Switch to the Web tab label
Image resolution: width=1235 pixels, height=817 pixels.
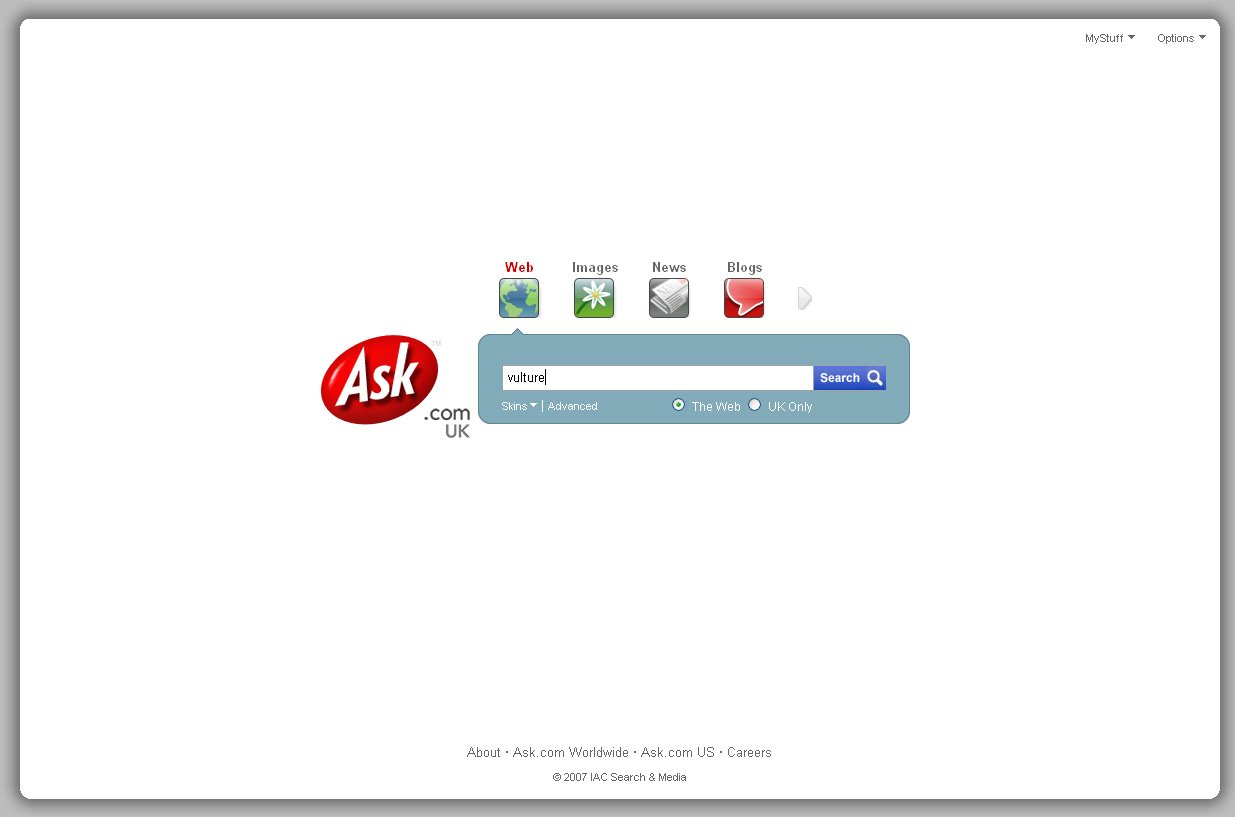[x=519, y=267]
